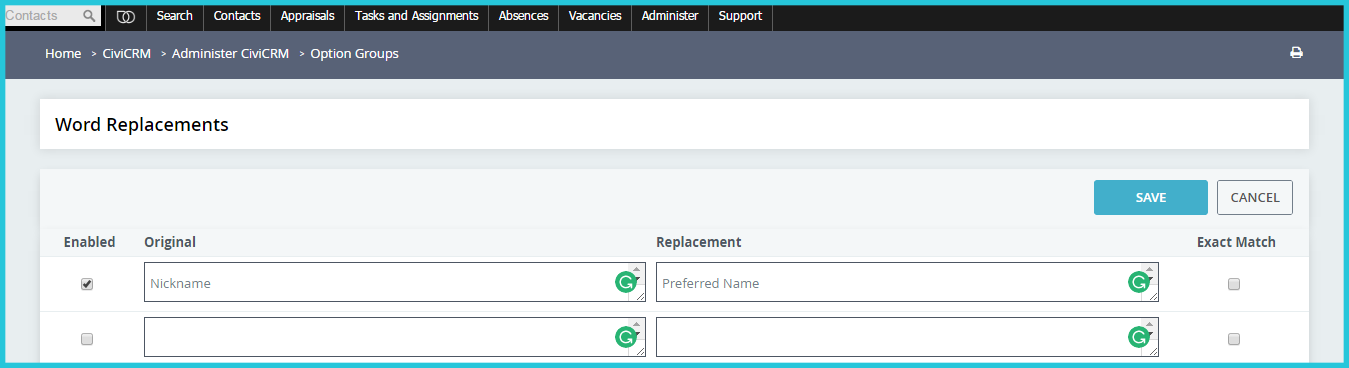Click Grammarly icon in Preferred Name field
The width and height of the screenshot is (1349, 368).
pos(1138,283)
